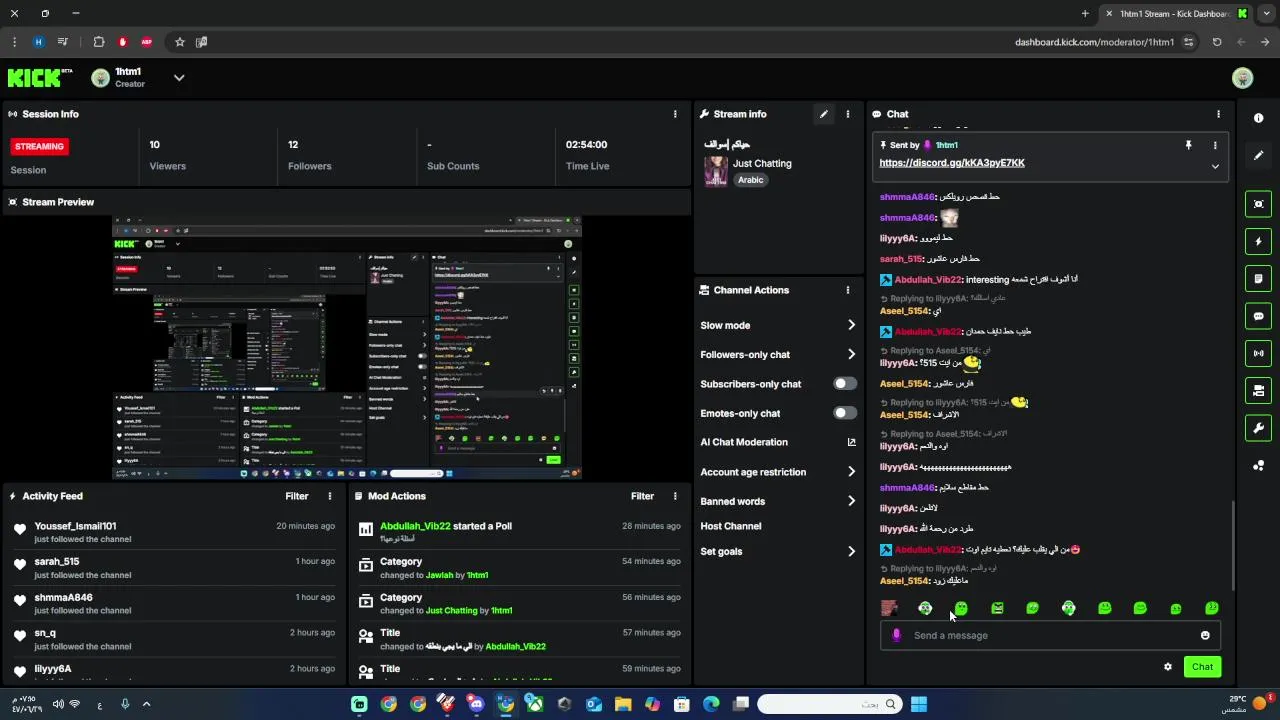Open the document notes icon in sidebar

click(1258, 278)
